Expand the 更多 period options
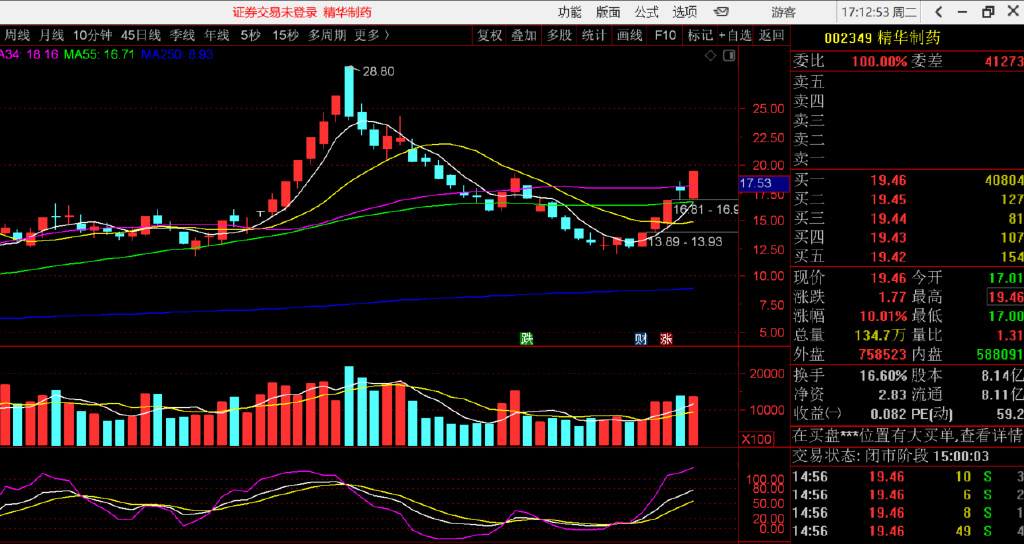 click(371, 35)
